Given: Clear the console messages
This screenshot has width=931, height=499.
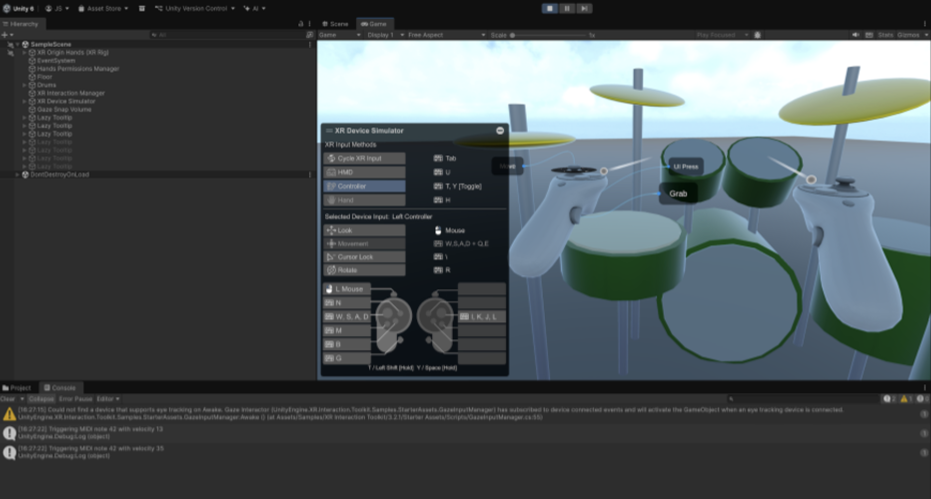Looking at the screenshot, I should (8, 399).
